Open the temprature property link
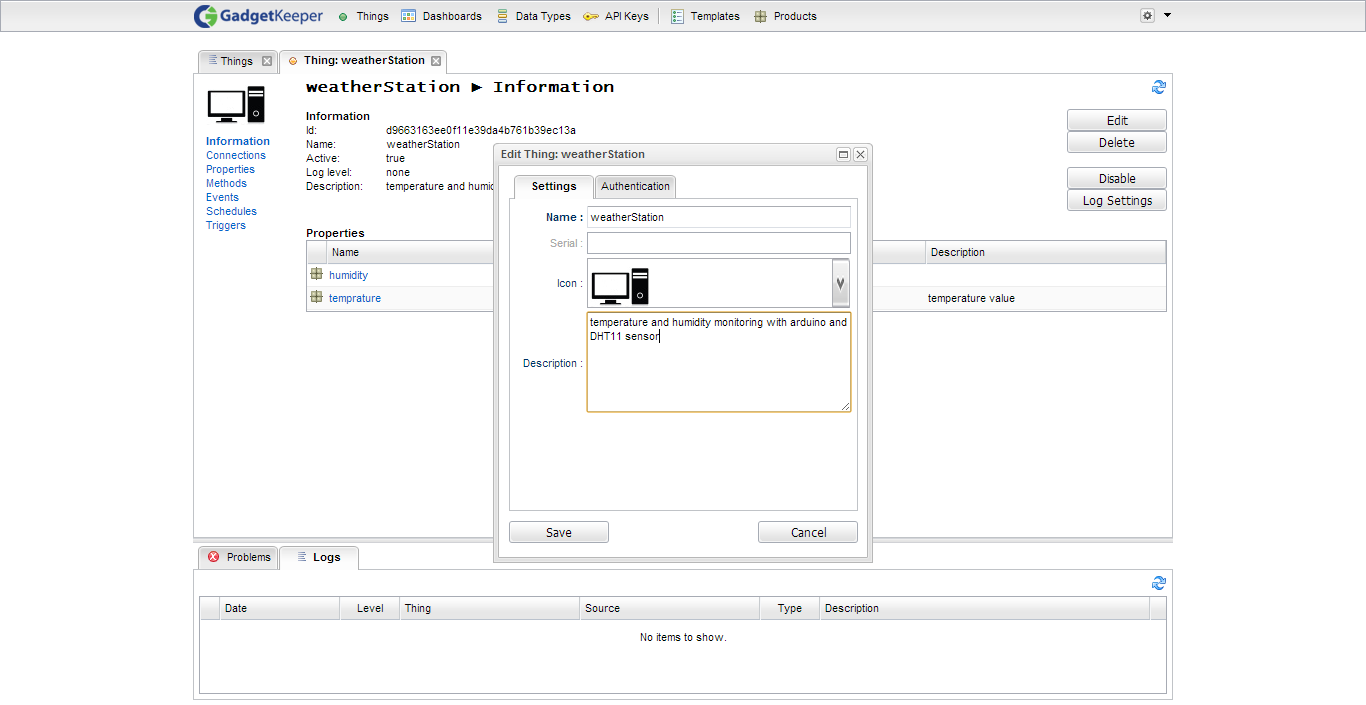1366x705 pixels. [355, 298]
